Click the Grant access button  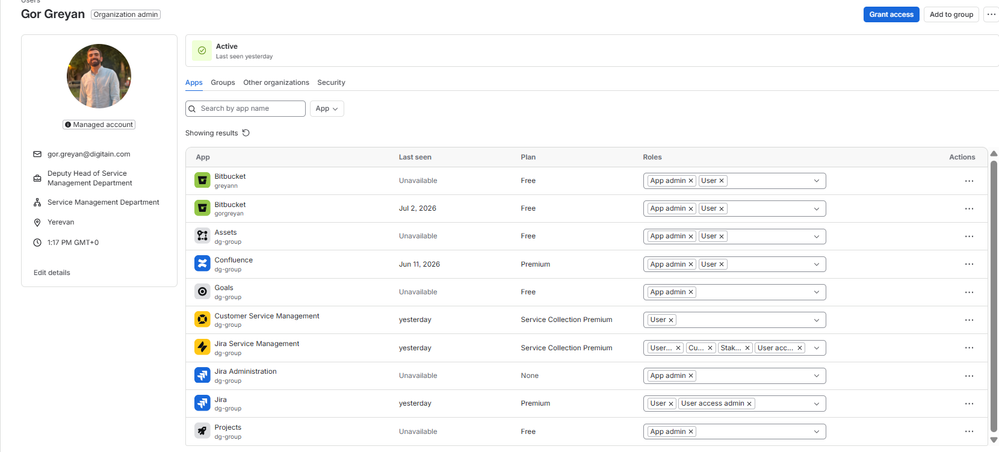click(x=891, y=15)
